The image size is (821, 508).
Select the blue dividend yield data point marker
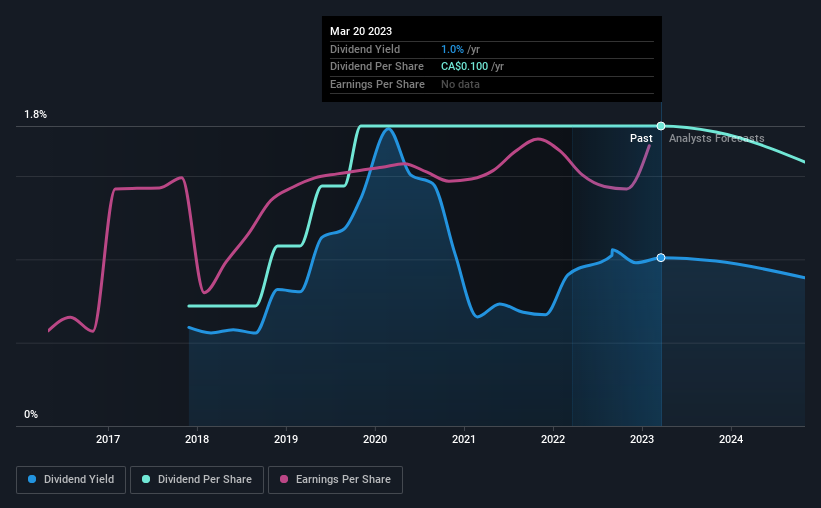click(x=661, y=258)
